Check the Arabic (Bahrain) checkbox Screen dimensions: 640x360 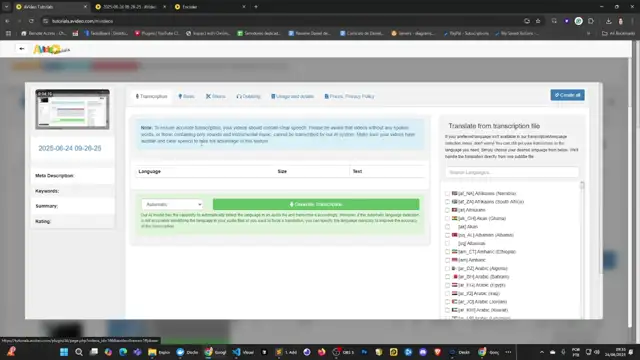pos(447,277)
